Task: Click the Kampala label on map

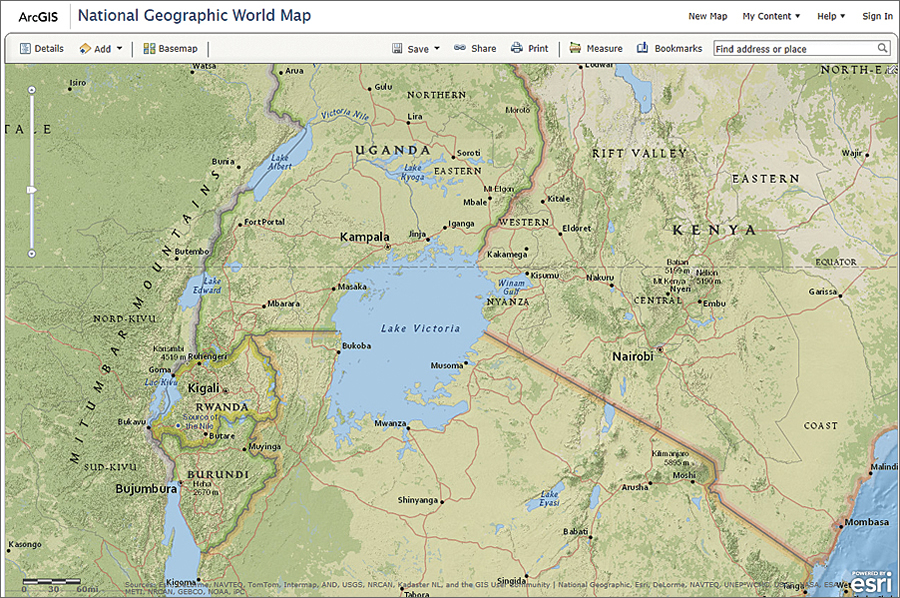Action: (x=364, y=236)
